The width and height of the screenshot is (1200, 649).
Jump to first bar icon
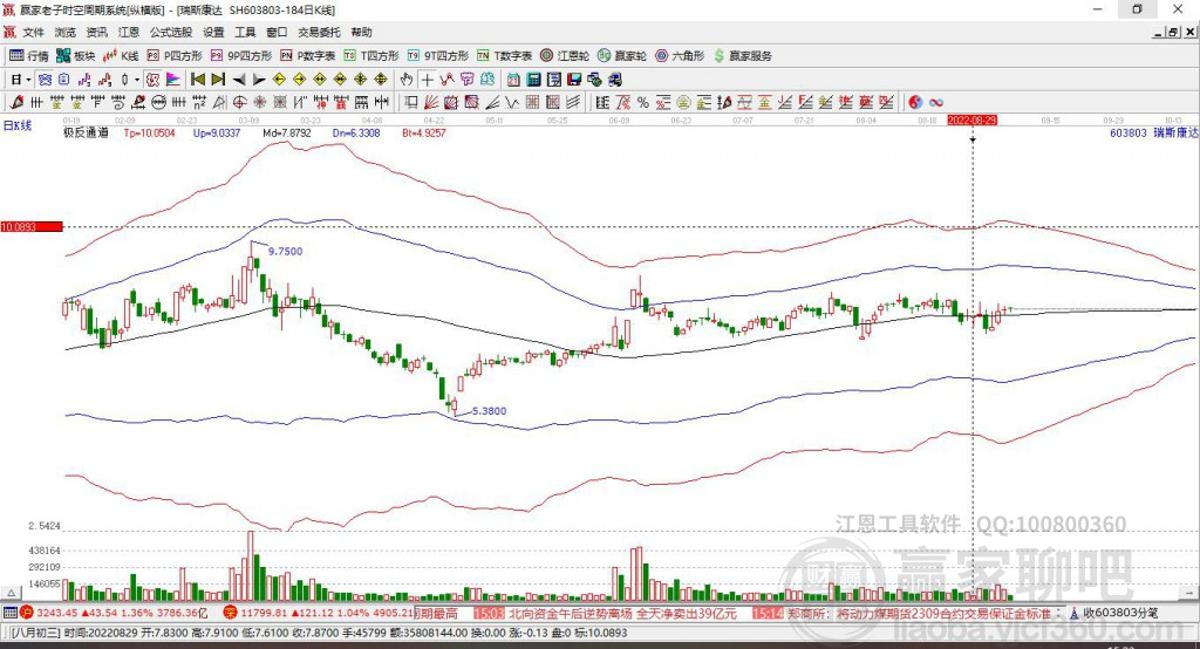(198, 79)
